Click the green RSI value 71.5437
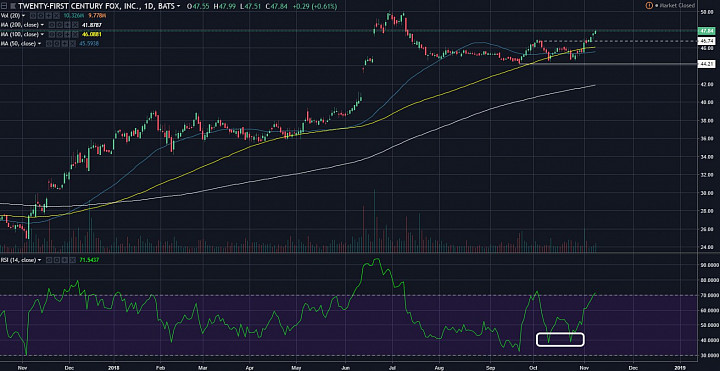This screenshot has height=371, width=720. (x=89, y=260)
